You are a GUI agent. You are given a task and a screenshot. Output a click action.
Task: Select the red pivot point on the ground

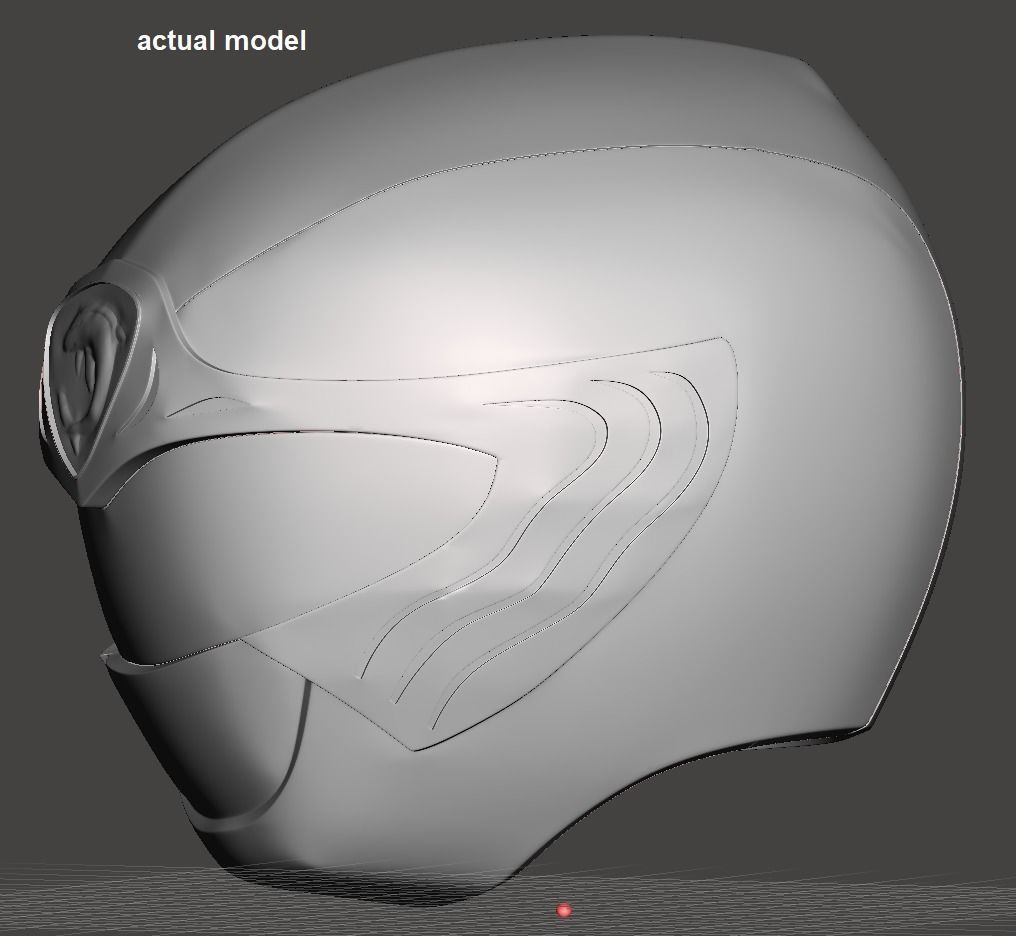564,910
